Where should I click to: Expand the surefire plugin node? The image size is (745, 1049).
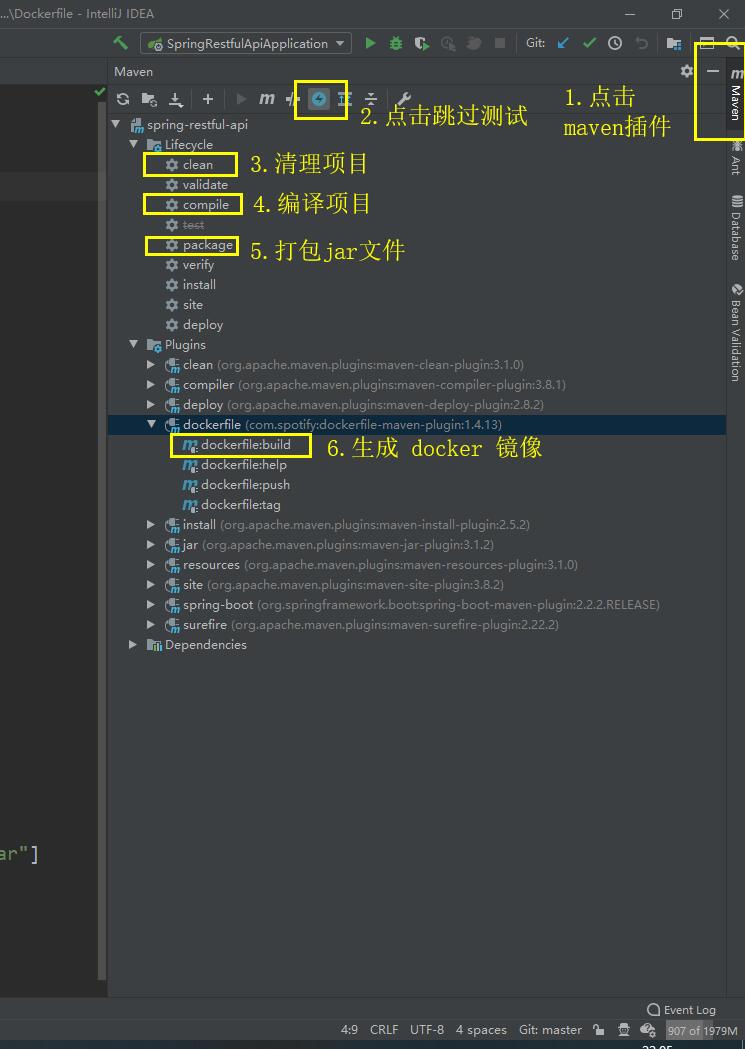pyautogui.click(x=151, y=625)
